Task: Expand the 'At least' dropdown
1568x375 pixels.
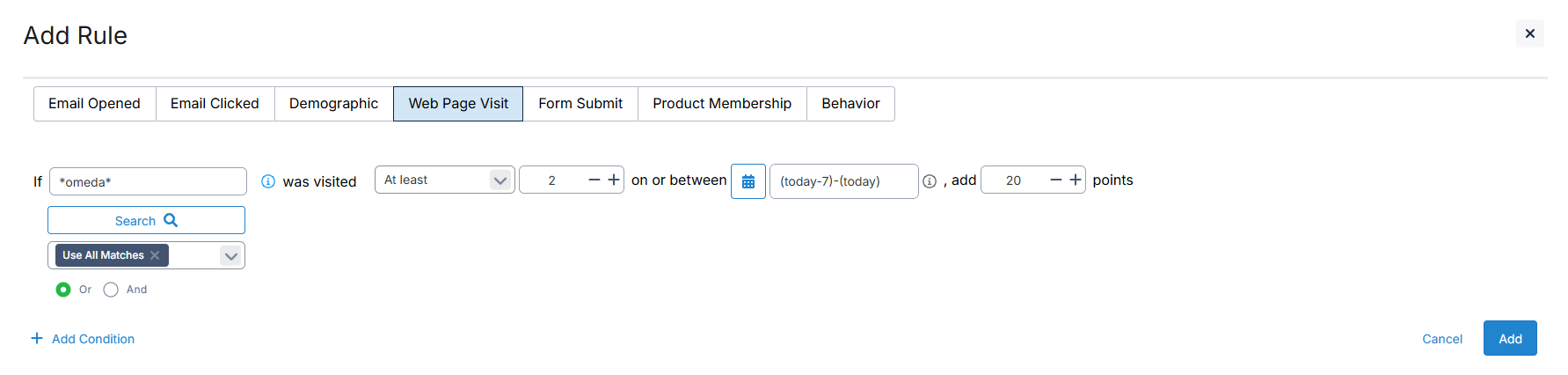Action: [x=500, y=180]
